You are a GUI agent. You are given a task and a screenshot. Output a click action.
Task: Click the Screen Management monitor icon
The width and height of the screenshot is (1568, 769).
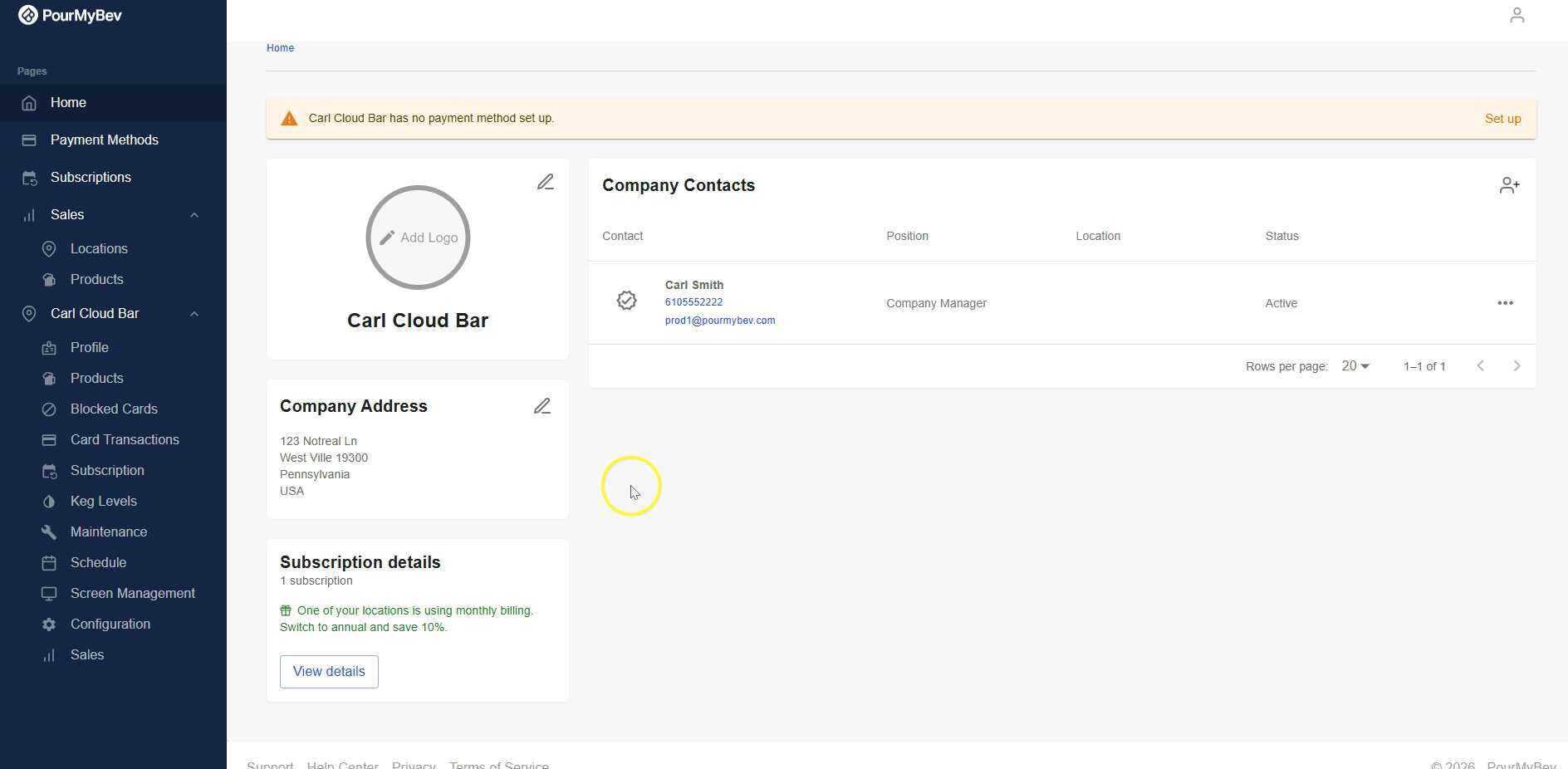(x=49, y=594)
